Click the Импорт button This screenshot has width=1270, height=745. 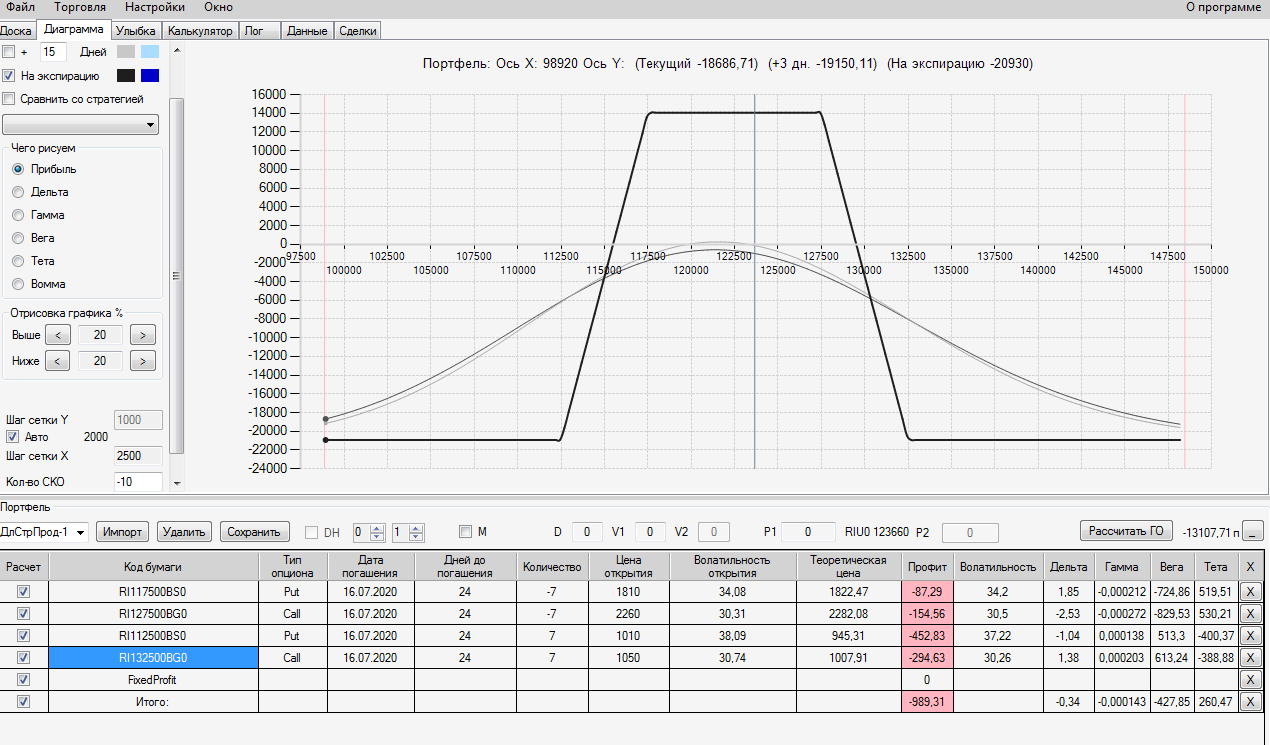[123, 532]
